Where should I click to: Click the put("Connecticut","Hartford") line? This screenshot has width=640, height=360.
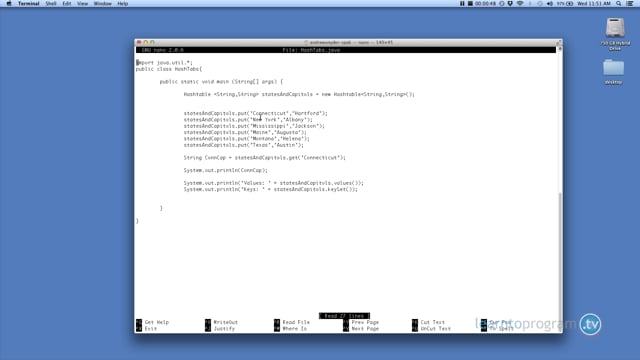pos(256,113)
